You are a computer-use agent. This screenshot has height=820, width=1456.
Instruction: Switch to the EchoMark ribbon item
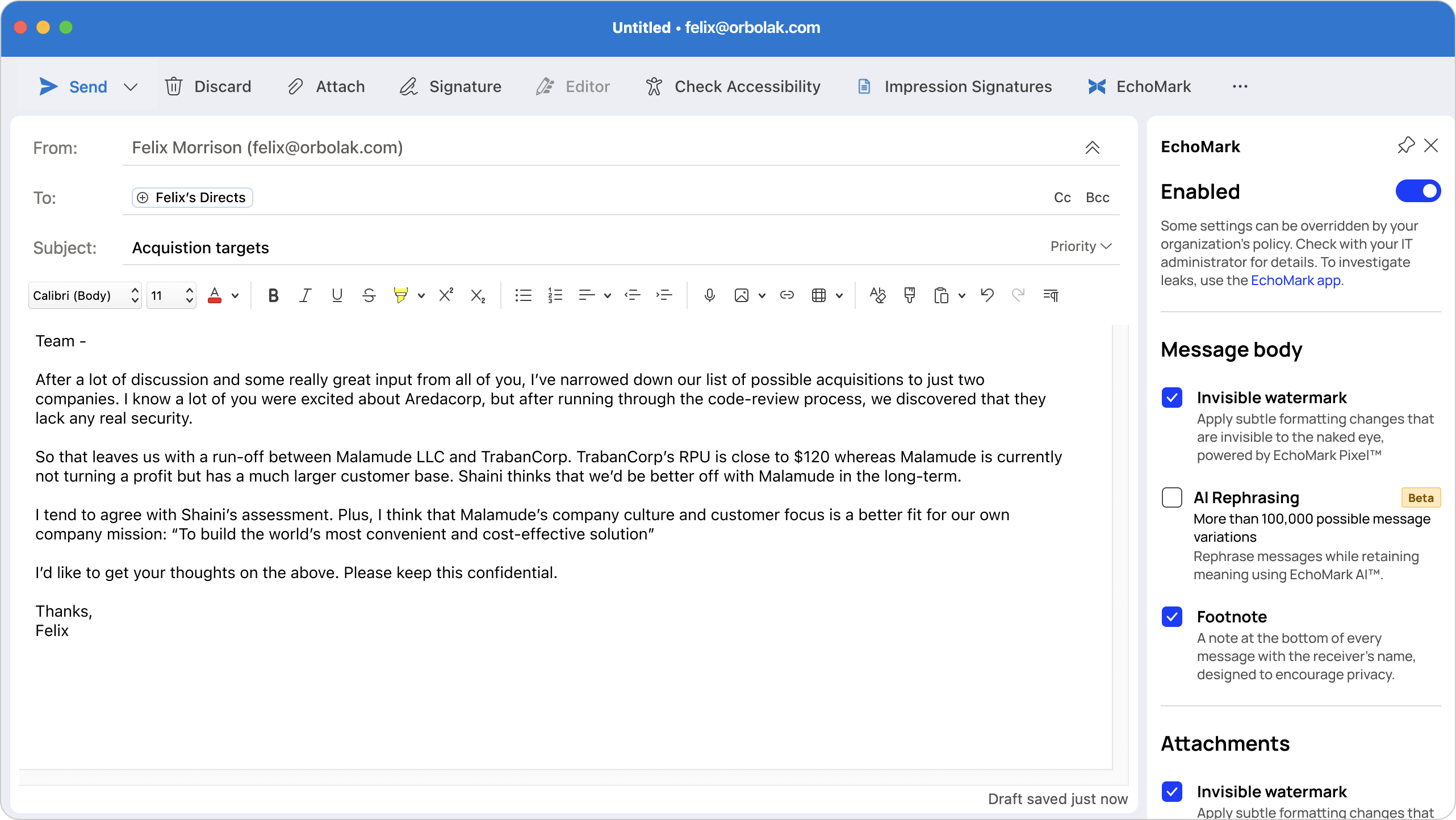pyautogui.click(x=1138, y=86)
